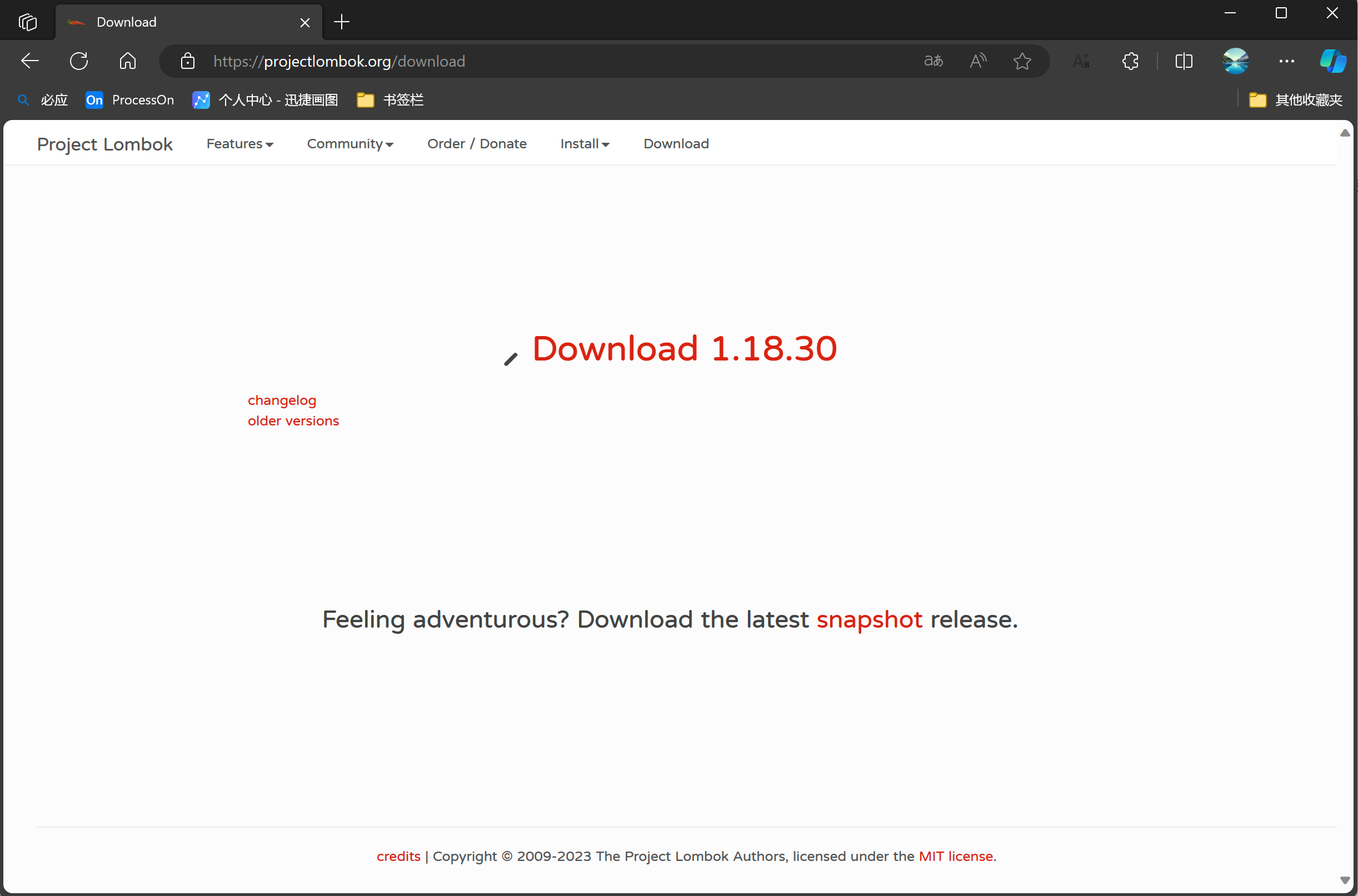The height and width of the screenshot is (896, 1358).
Task: Open browser settings and more menu
Action: pyautogui.click(x=1286, y=61)
